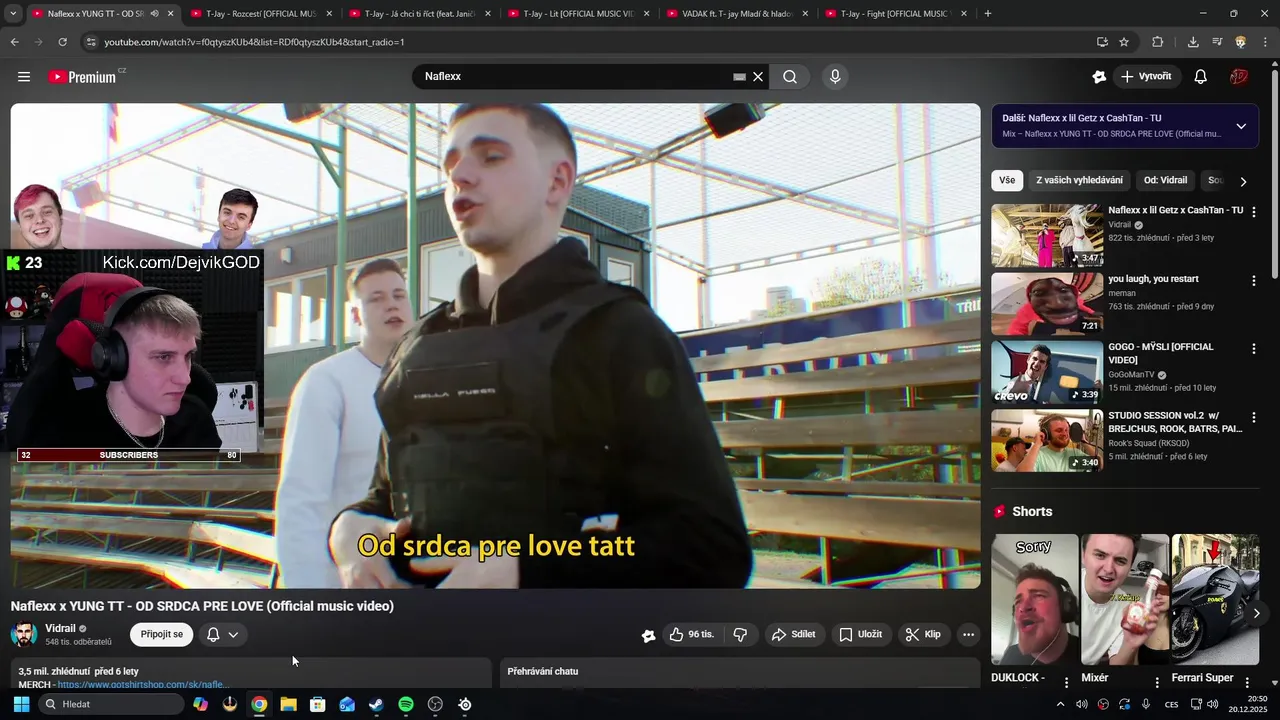Viewport: 1280px width, 720px height.
Task: Install app icon in address bar
Action: click(1102, 42)
